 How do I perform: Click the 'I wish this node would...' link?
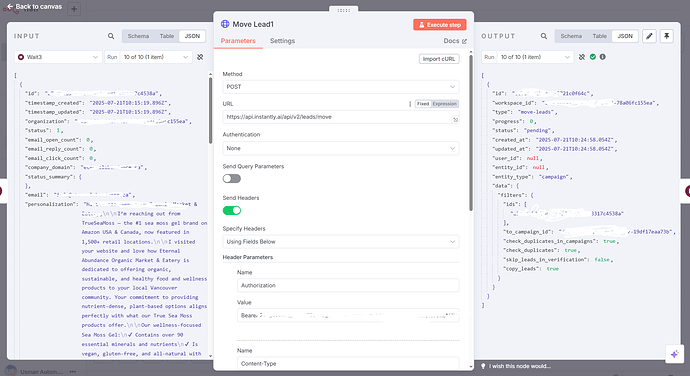tap(520, 366)
